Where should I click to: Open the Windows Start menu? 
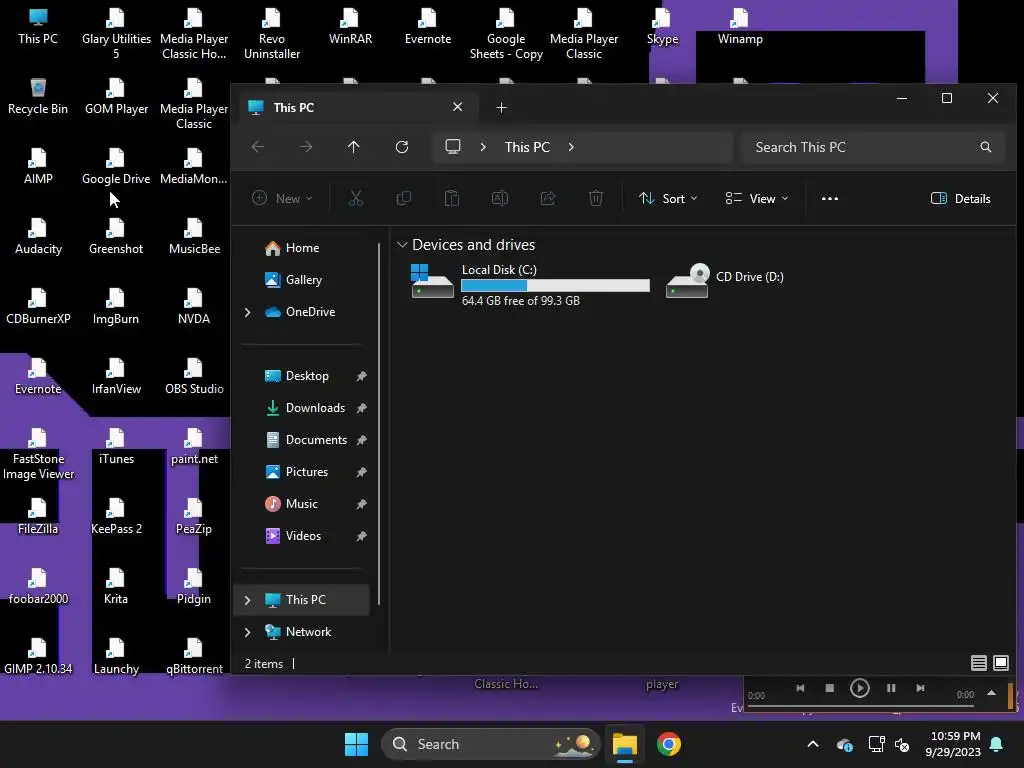[356, 744]
